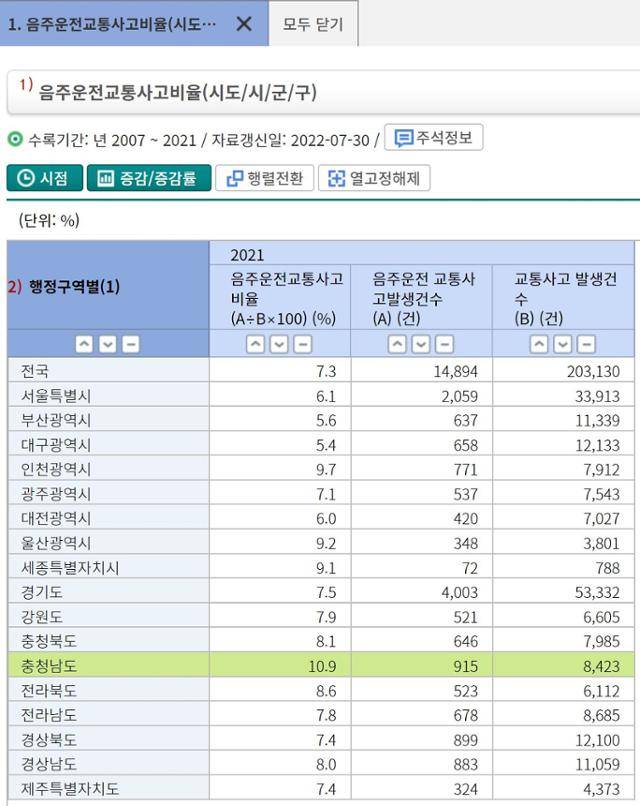Sort 행정구역별 column descending arrow
This screenshot has width=640, height=806.
pos(107,344)
